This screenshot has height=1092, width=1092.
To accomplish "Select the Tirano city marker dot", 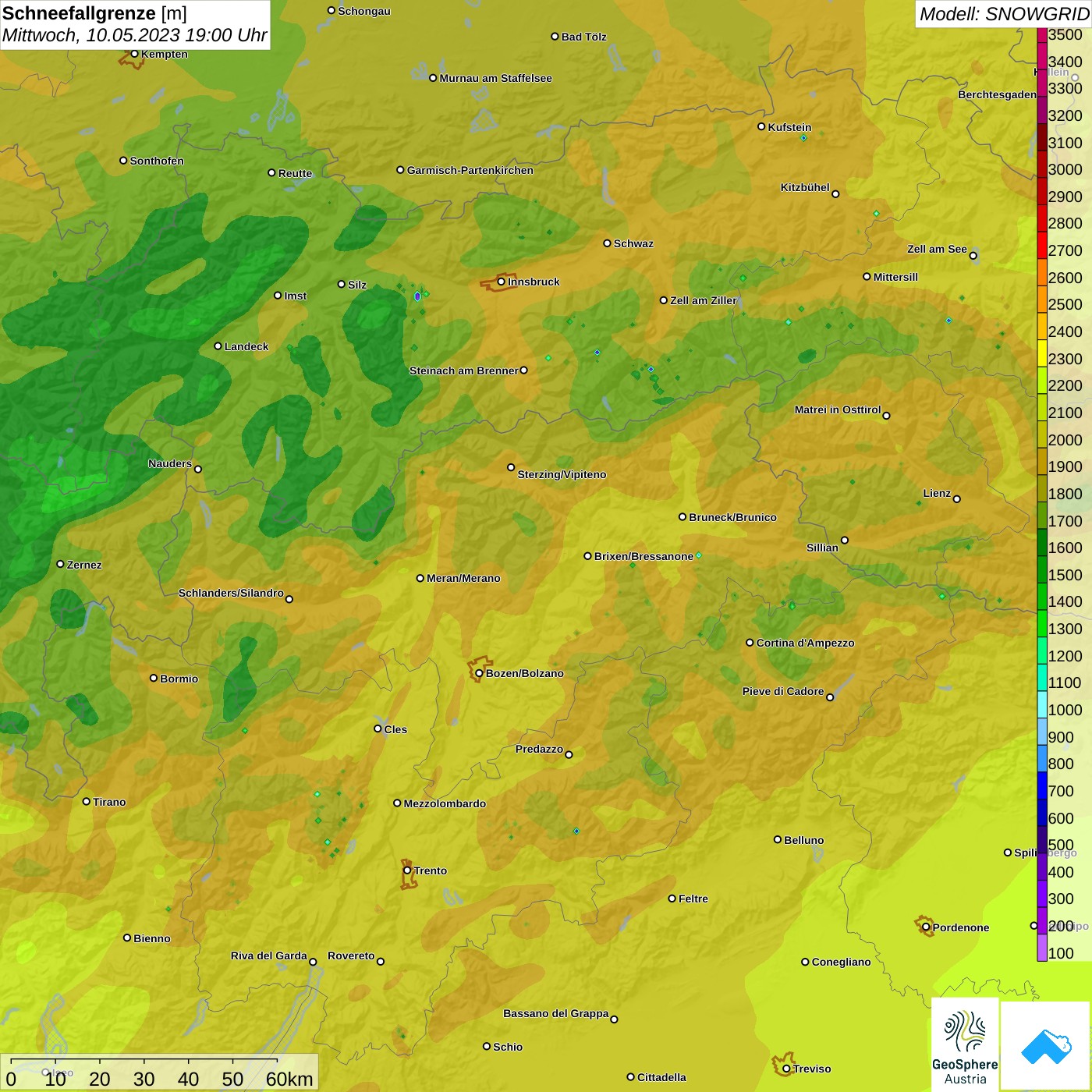I will click(x=87, y=801).
